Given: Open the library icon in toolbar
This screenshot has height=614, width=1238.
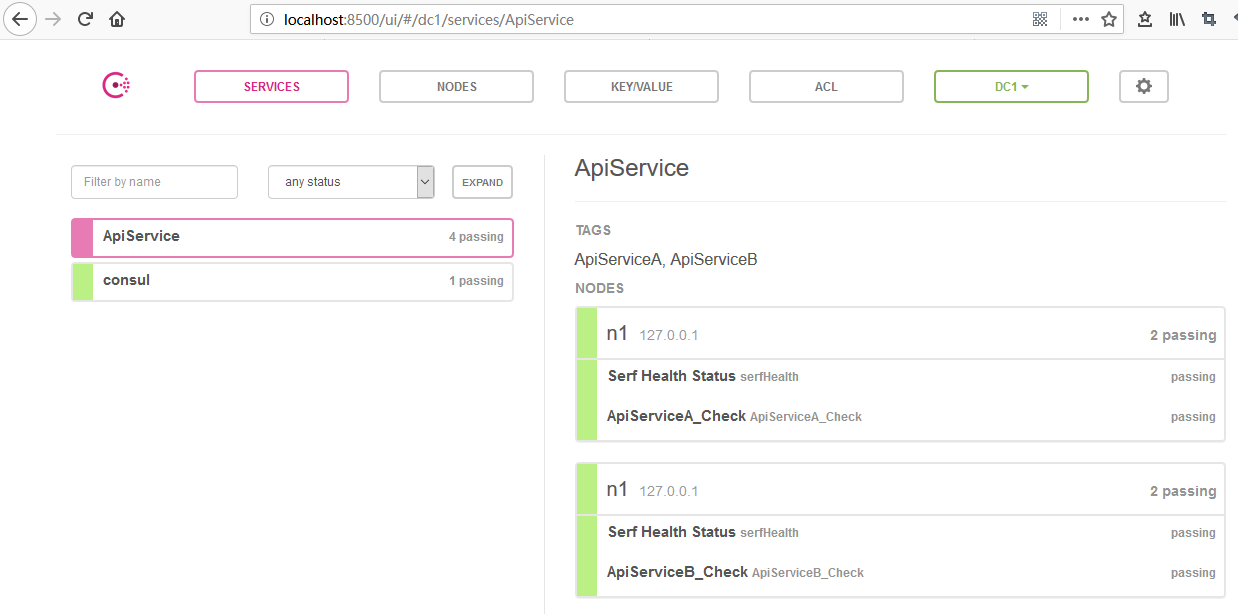Looking at the screenshot, I should click(x=1177, y=19).
